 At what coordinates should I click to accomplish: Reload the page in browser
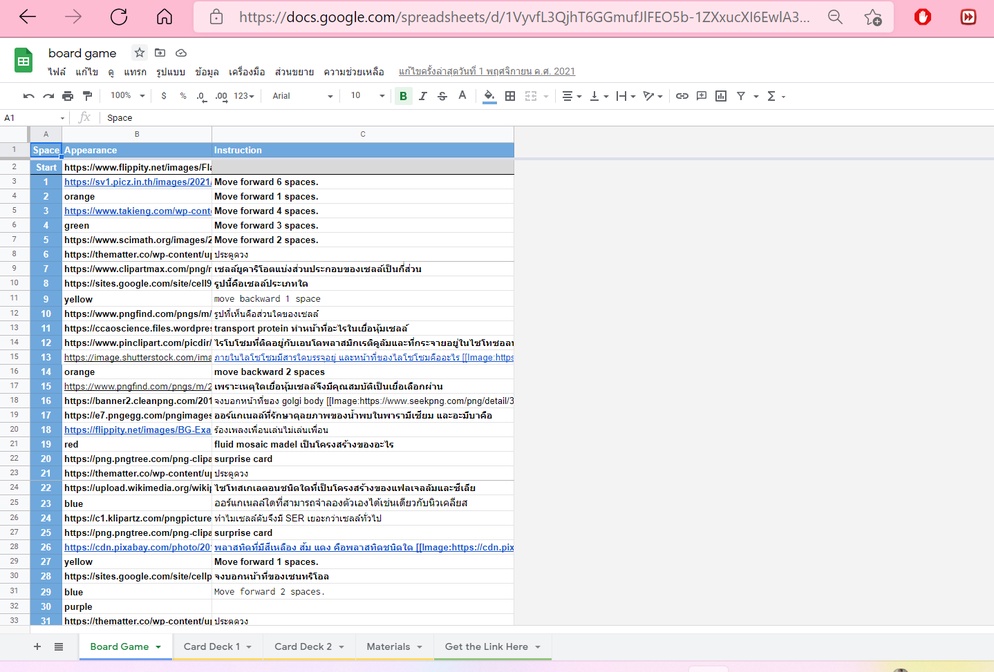(x=119, y=17)
